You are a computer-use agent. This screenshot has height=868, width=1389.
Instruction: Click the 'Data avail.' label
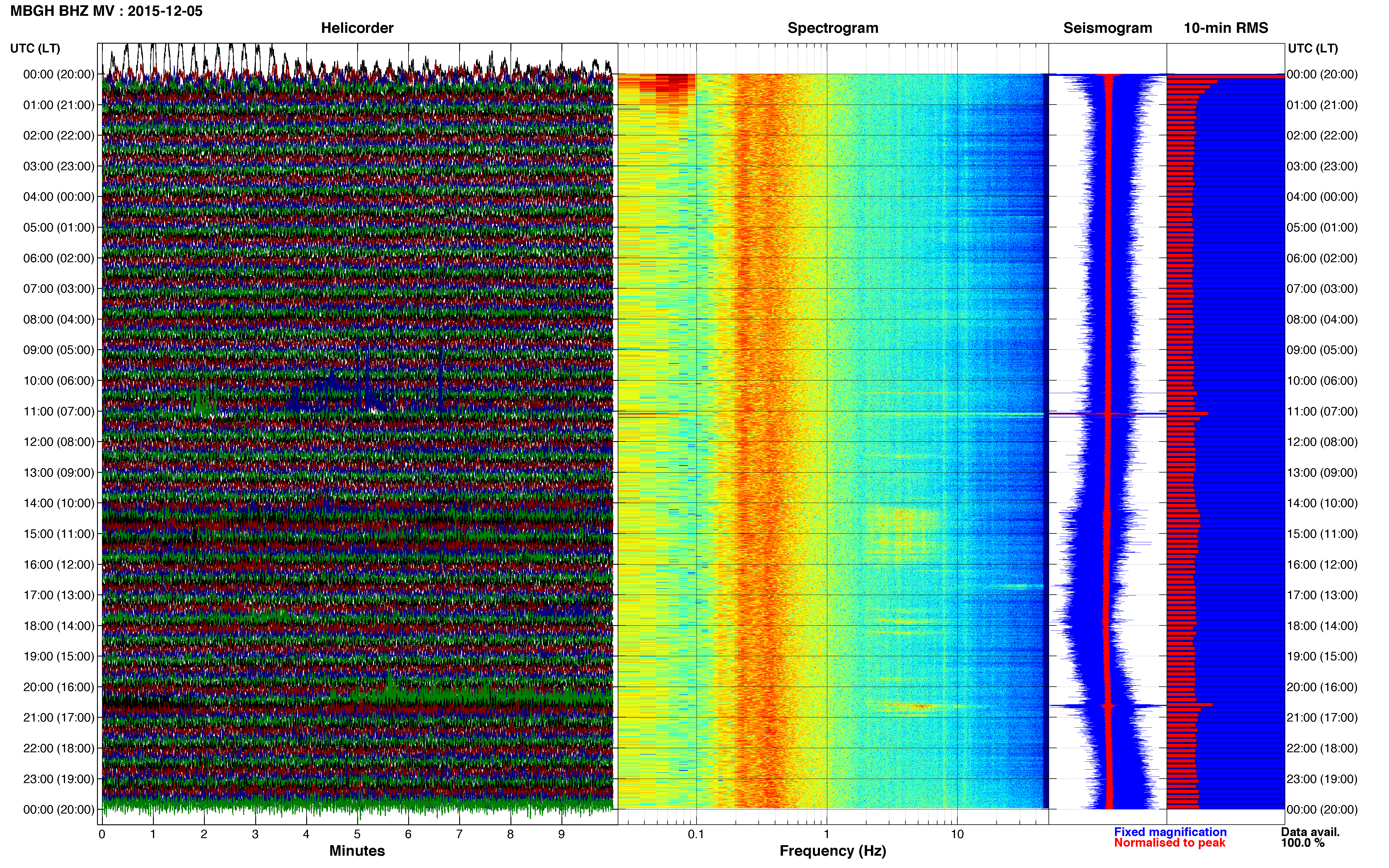click(x=1310, y=832)
